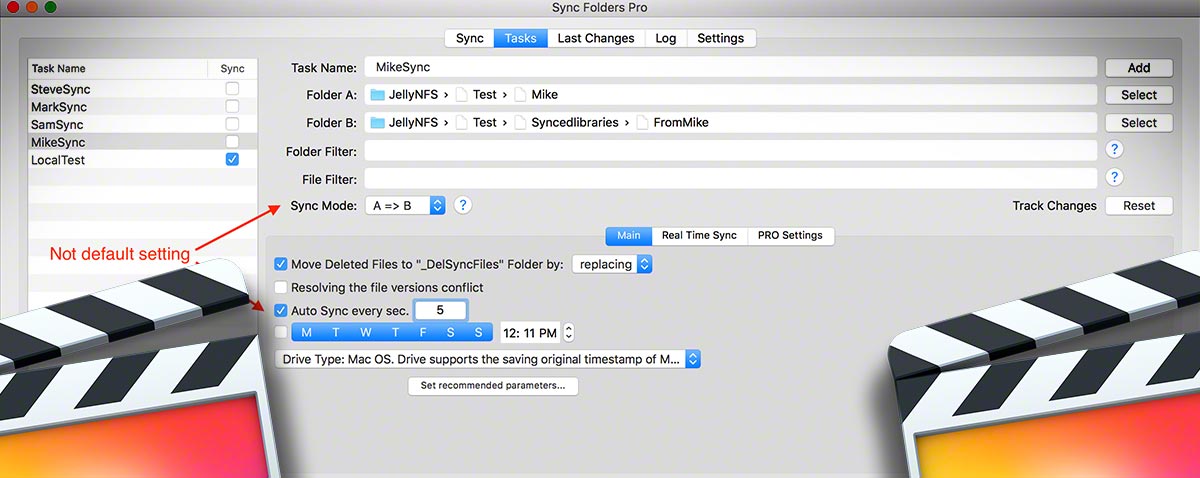
Task: Open the Log tab
Action: [x=666, y=38]
